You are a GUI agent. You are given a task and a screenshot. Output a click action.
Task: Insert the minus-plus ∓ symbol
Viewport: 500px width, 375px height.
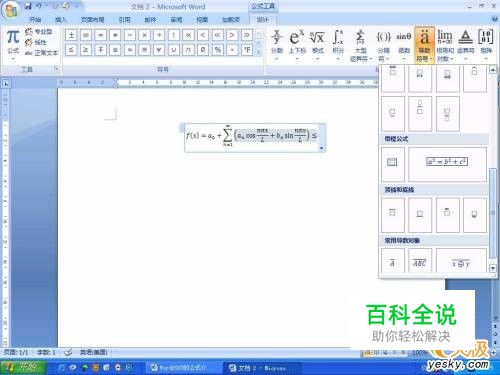101,50
